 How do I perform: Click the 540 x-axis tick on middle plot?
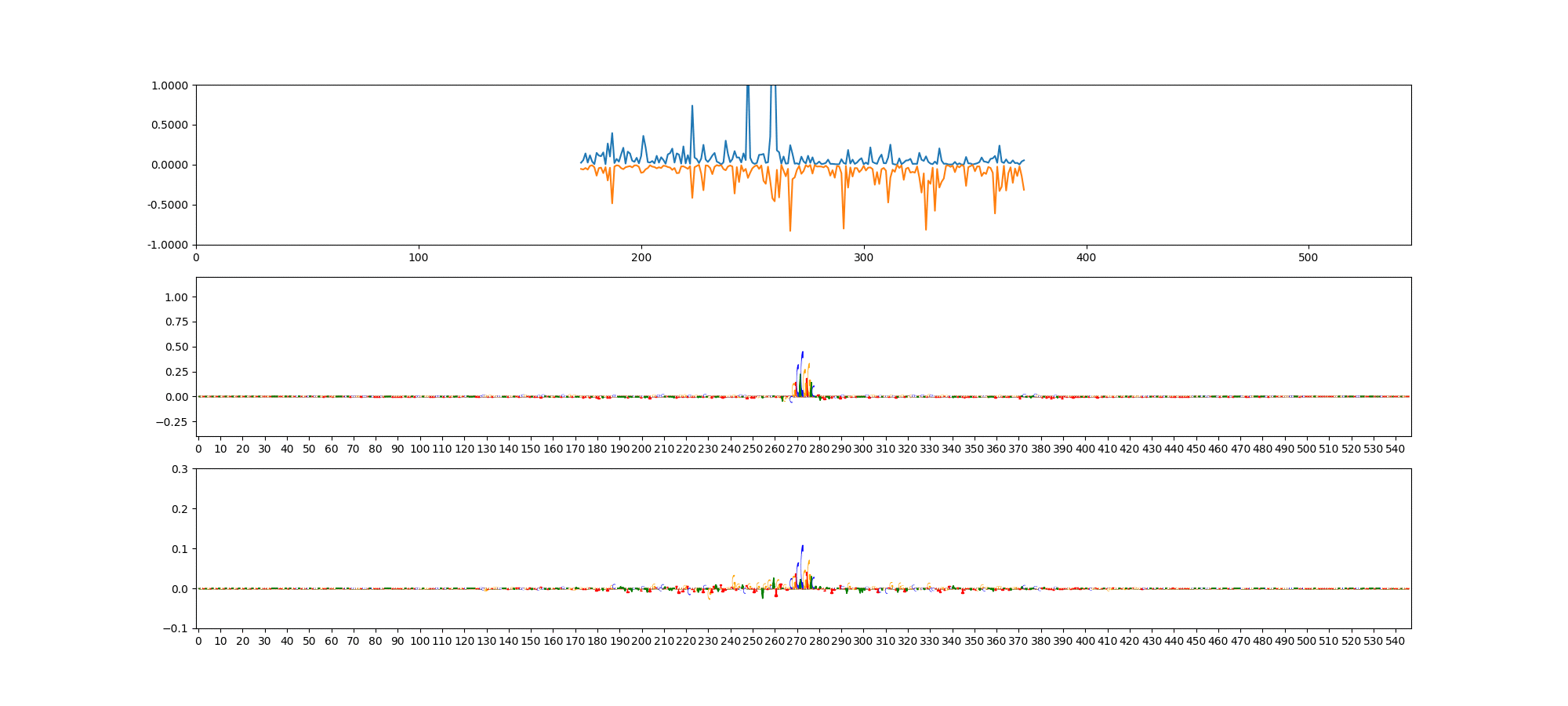point(1396,449)
